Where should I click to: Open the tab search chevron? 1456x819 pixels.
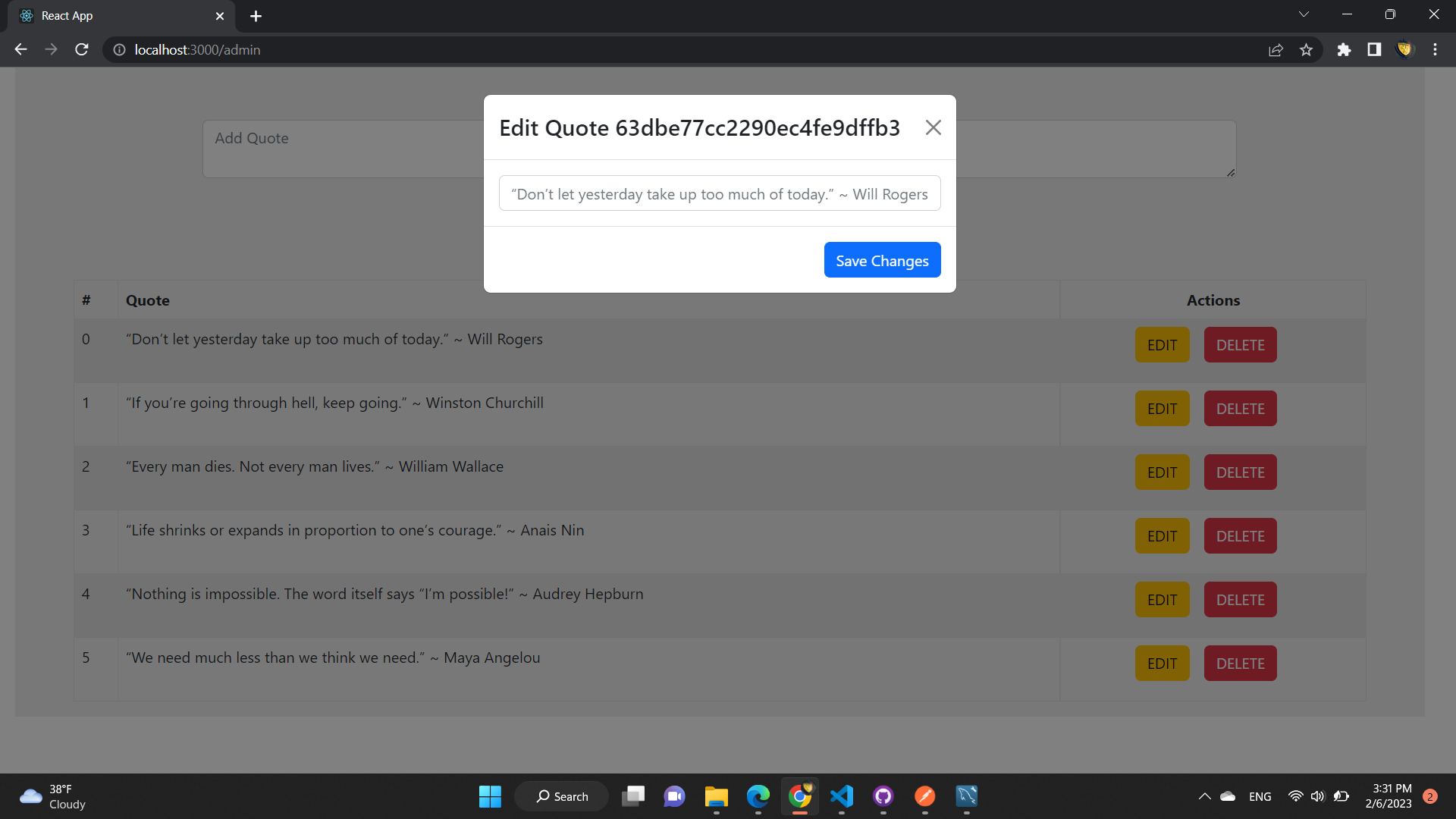[1304, 14]
